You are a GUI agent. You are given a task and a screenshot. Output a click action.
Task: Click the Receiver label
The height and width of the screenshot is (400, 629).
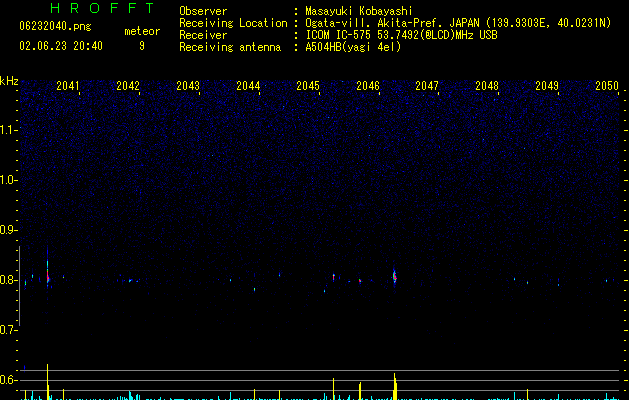pyautogui.click(x=203, y=35)
